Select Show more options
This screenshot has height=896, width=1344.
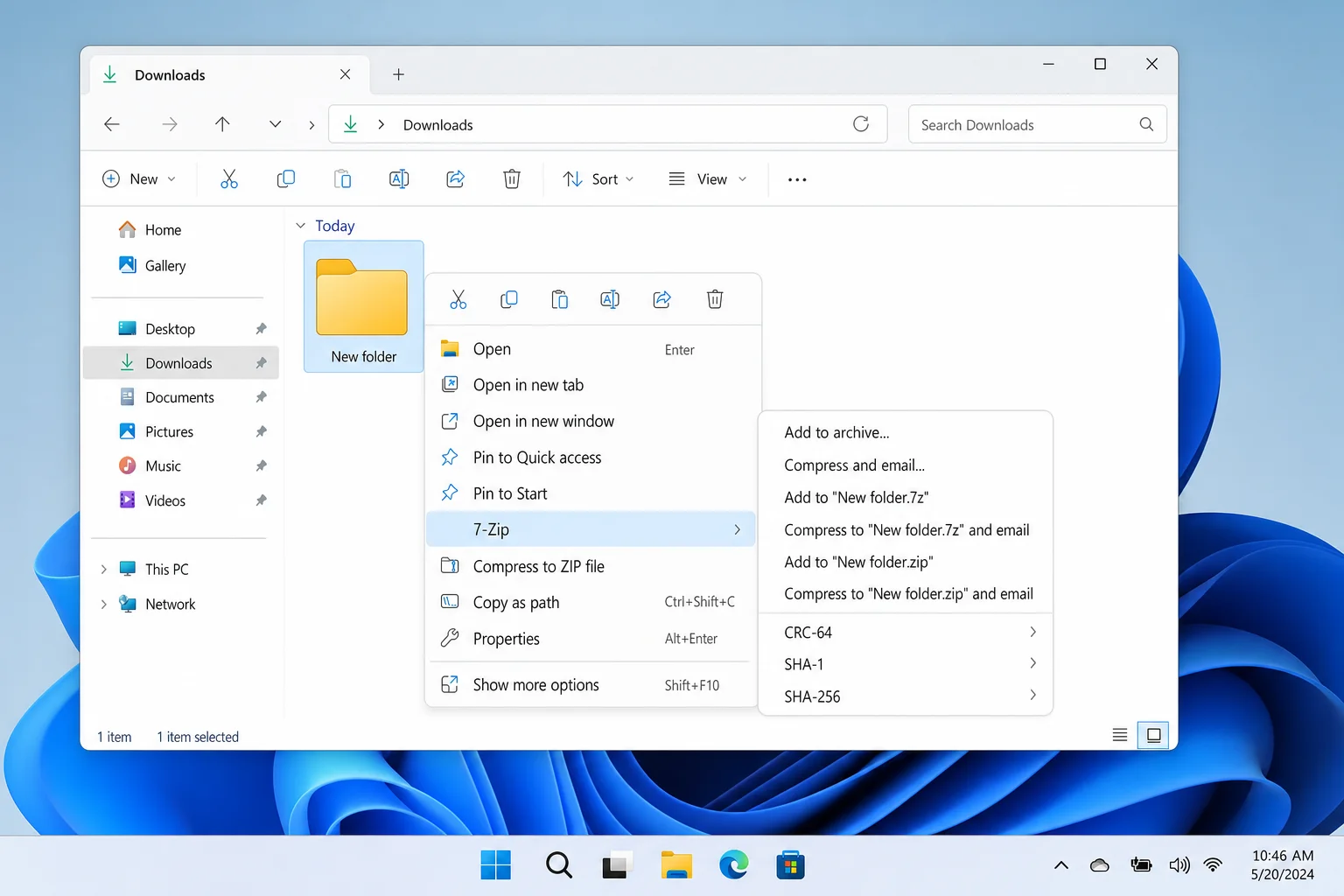(591, 685)
